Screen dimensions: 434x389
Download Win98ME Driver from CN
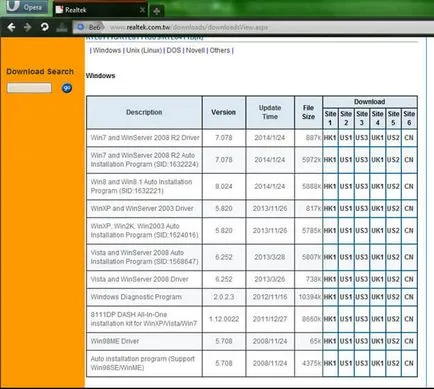pos(409,341)
